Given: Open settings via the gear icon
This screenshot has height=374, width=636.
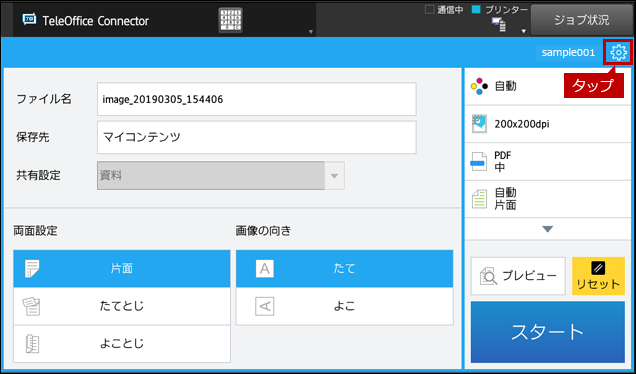Looking at the screenshot, I should point(618,52).
